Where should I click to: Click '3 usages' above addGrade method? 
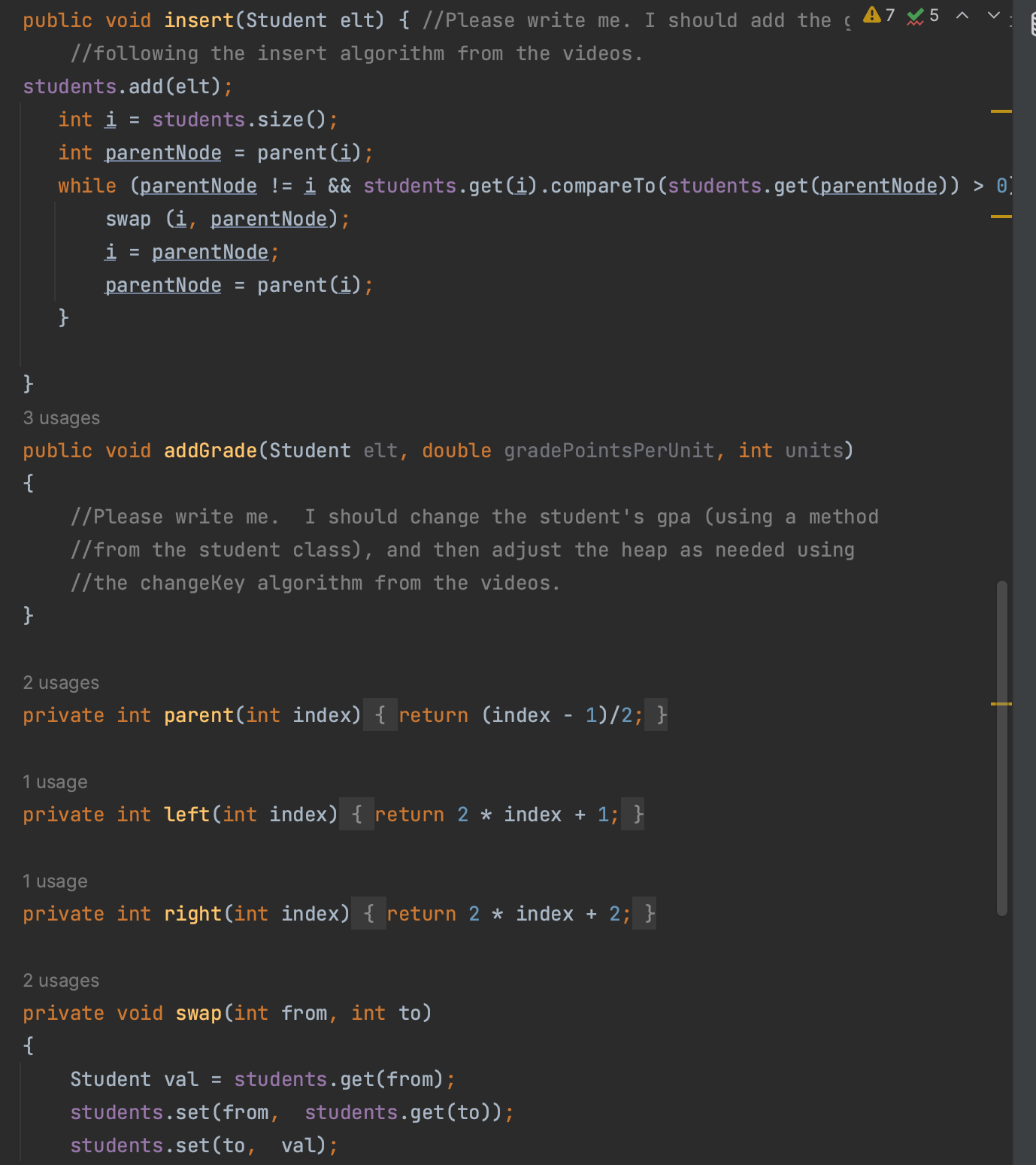61,417
